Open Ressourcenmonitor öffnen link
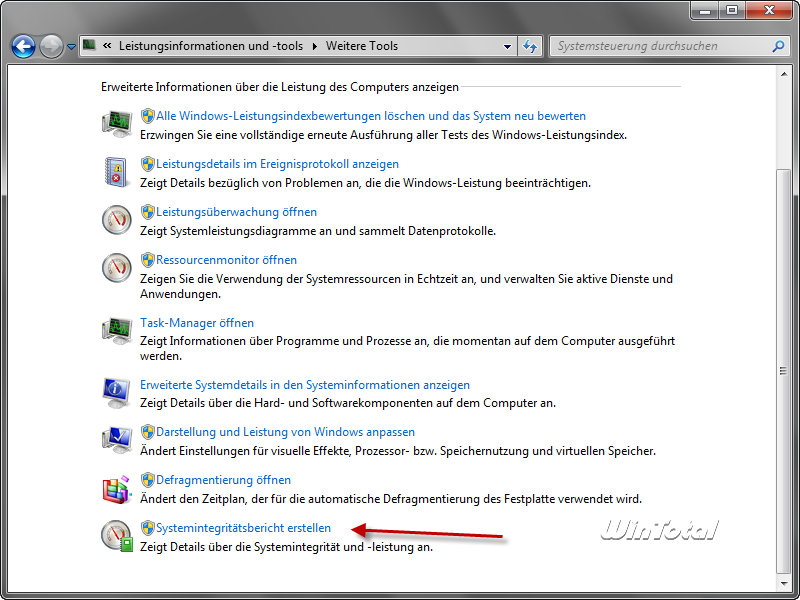Viewport: 800px width, 600px height. pos(227,260)
